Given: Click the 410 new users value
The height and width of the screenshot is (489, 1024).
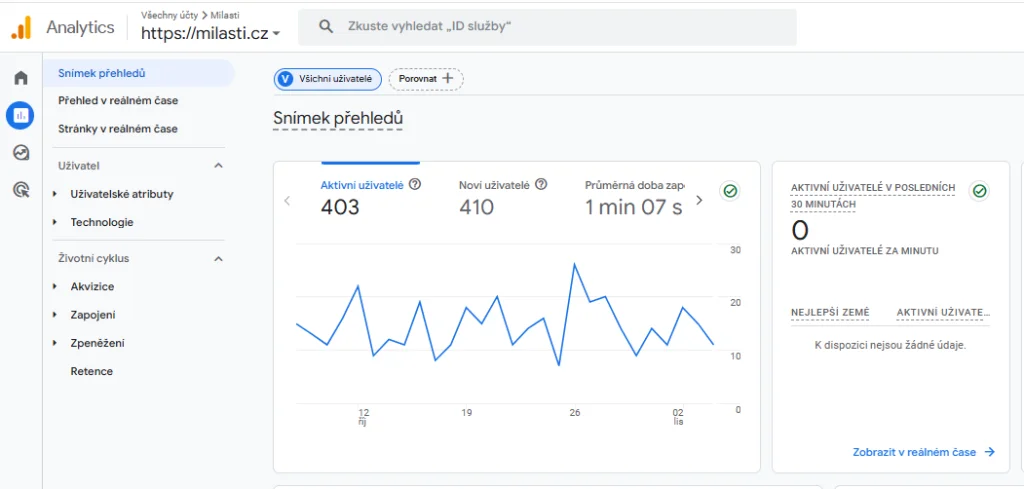Looking at the screenshot, I should (476, 208).
